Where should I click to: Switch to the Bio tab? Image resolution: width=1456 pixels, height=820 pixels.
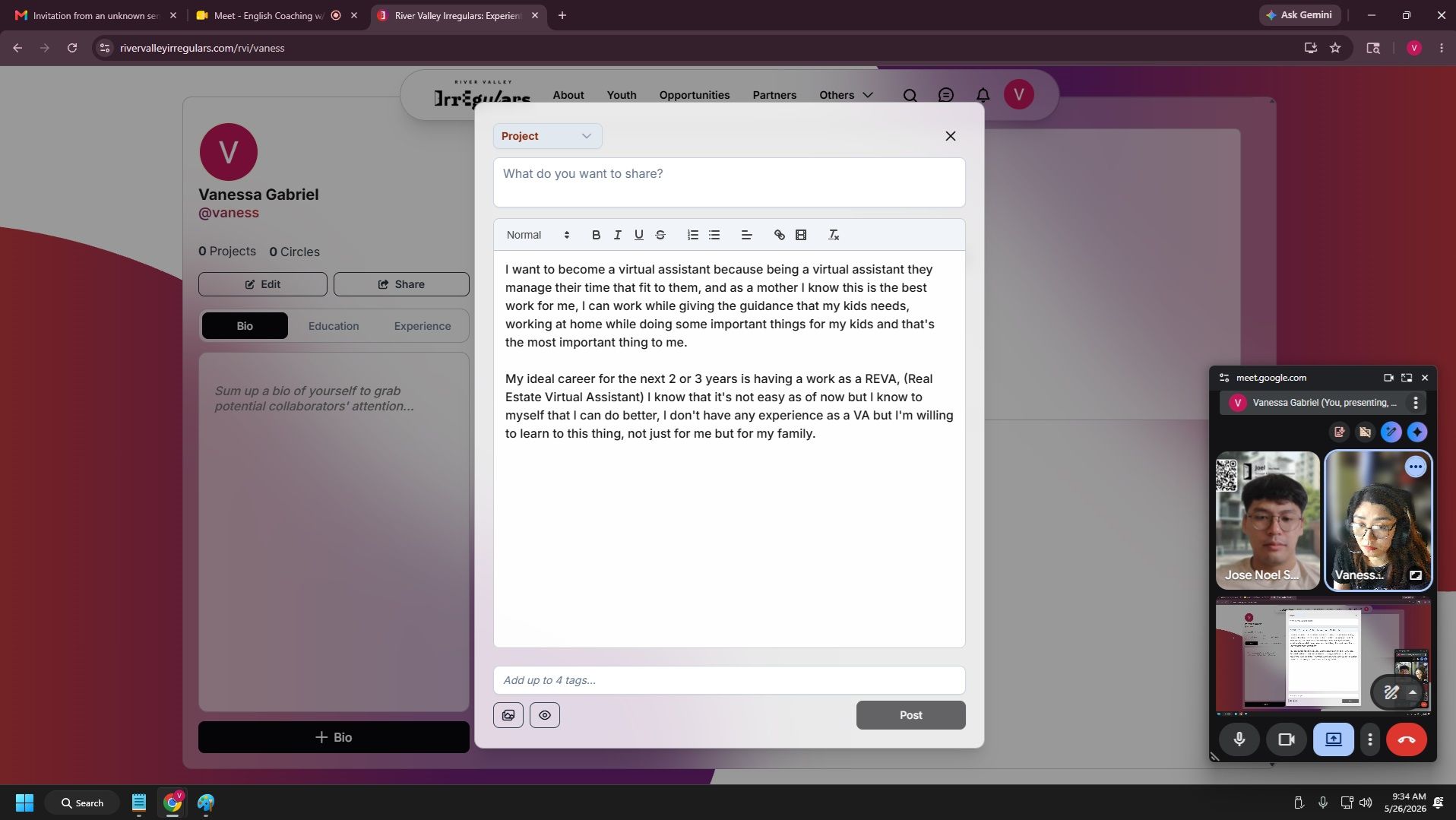click(245, 326)
